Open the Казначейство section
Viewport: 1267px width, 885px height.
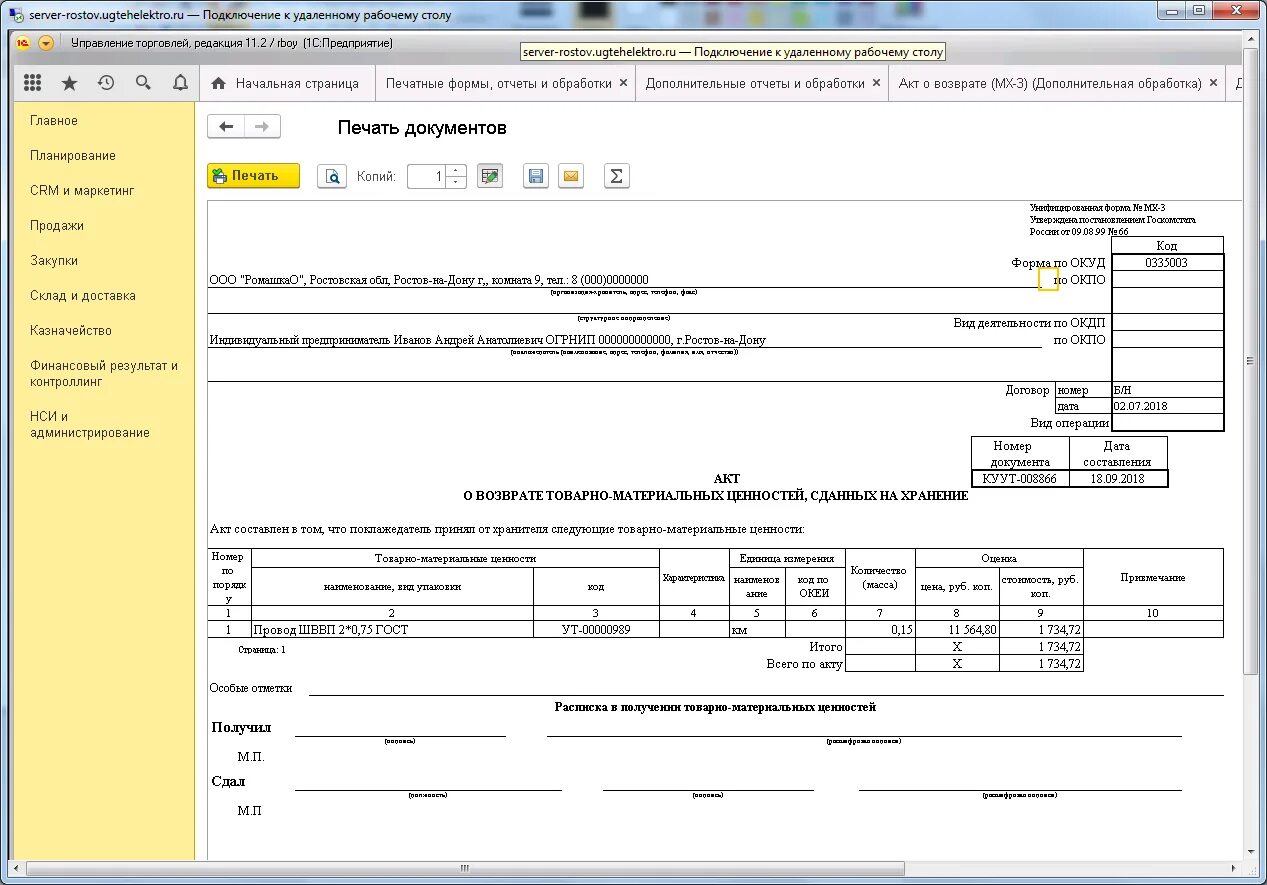click(x=71, y=331)
